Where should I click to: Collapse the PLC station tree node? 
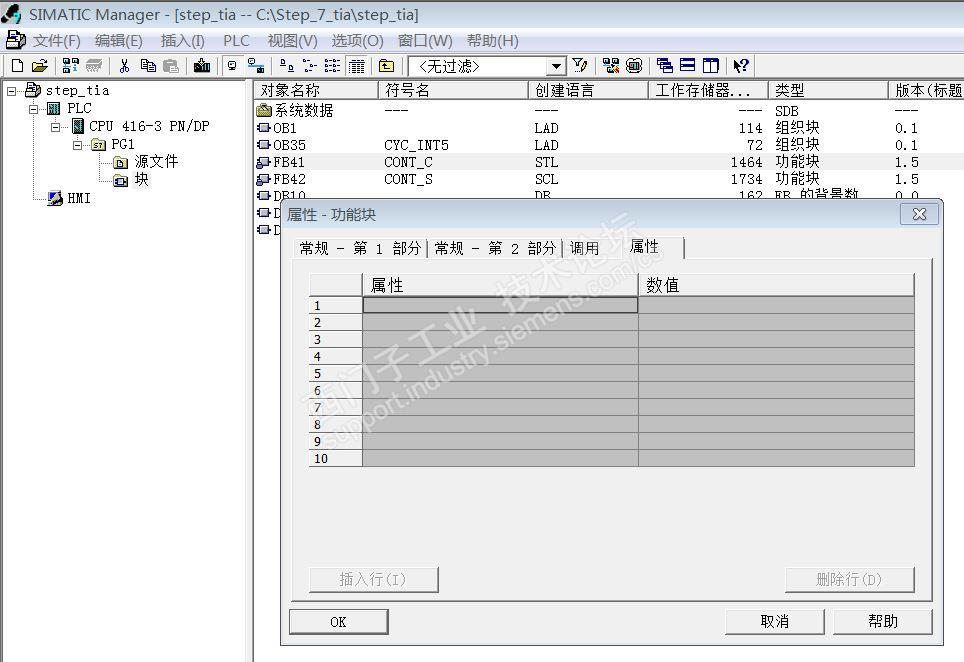pos(33,109)
